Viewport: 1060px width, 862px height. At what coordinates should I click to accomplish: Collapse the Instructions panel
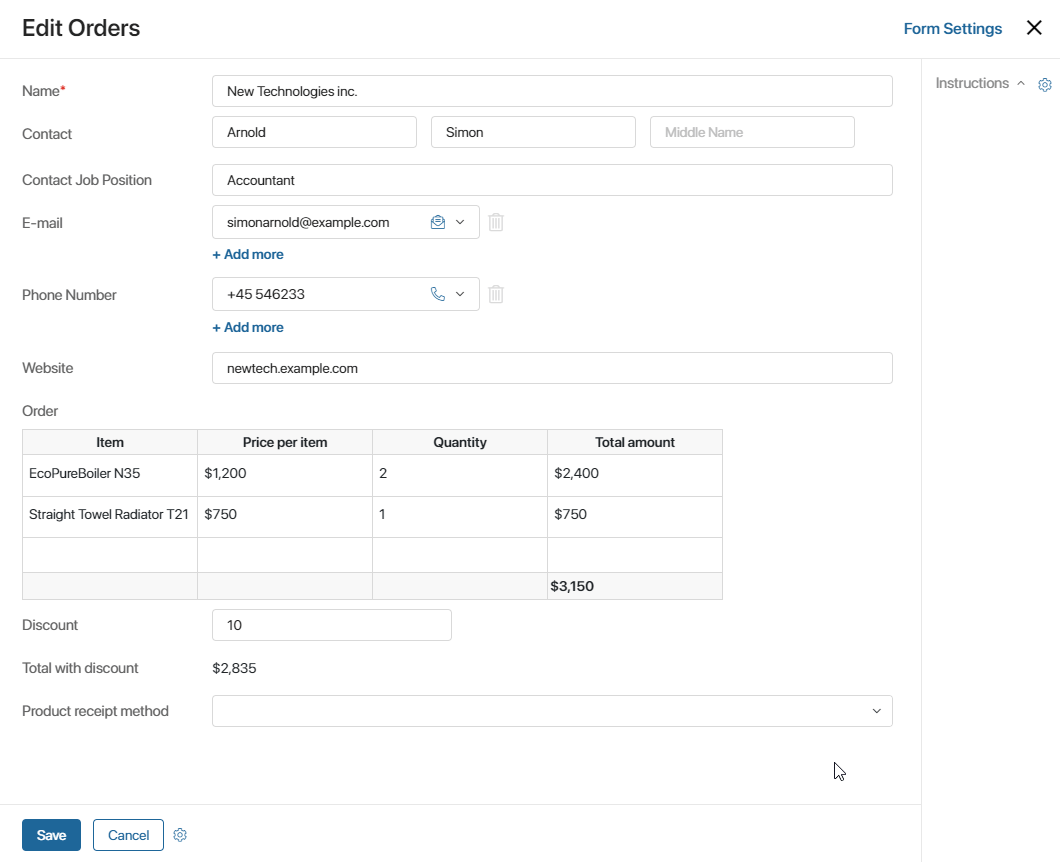click(1021, 83)
